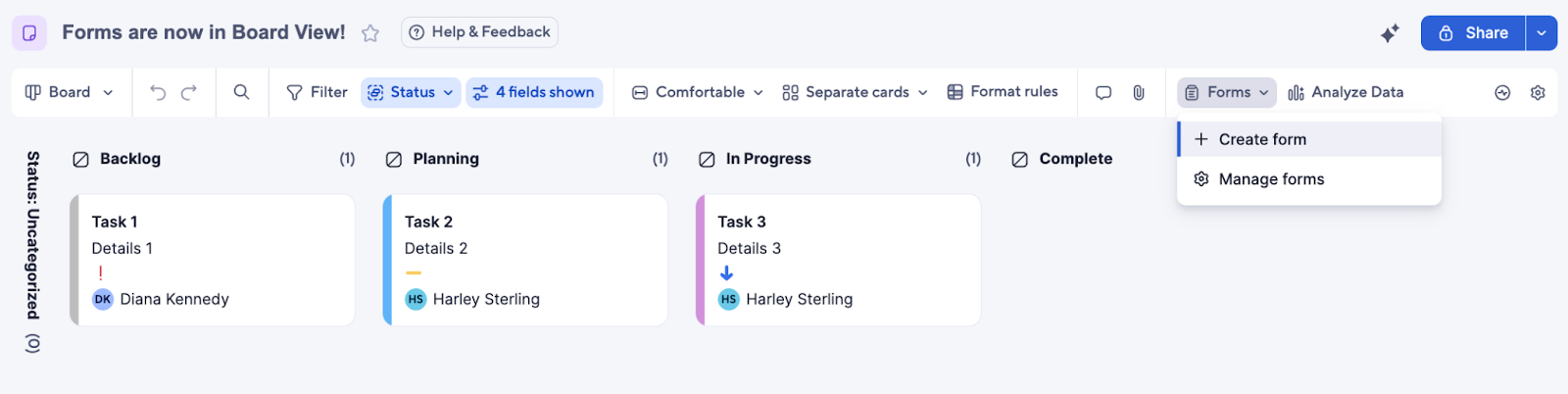Click the activity pulse icon
The height and width of the screenshot is (394, 1568).
[x=1502, y=92]
